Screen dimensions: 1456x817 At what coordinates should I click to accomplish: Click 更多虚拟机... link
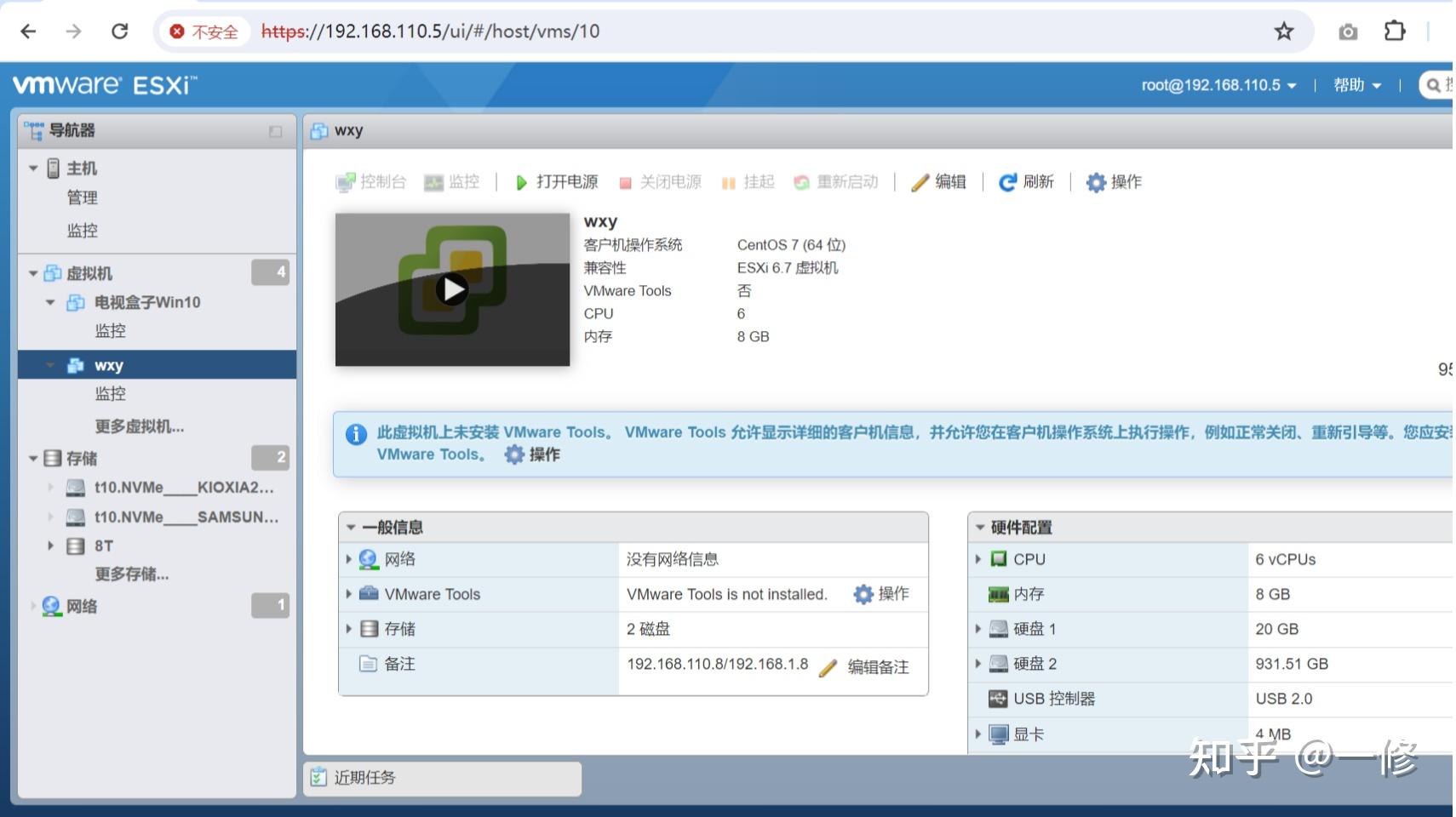[140, 426]
